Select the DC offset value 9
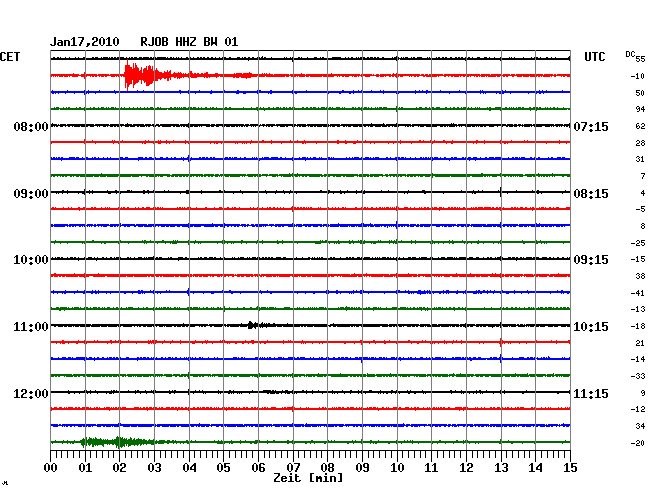 [x=643, y=393]
